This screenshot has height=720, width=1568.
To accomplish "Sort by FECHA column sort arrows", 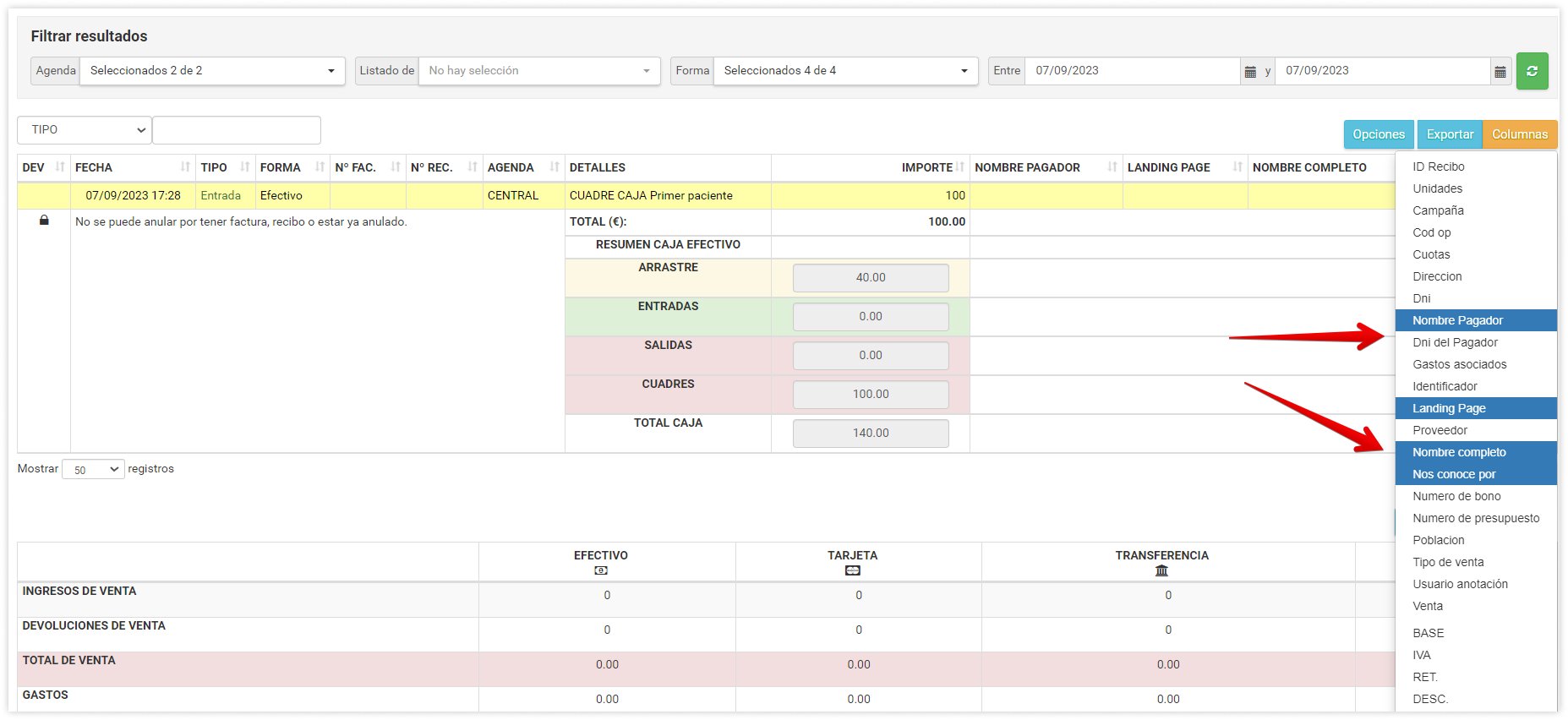I will coord(185,167).
